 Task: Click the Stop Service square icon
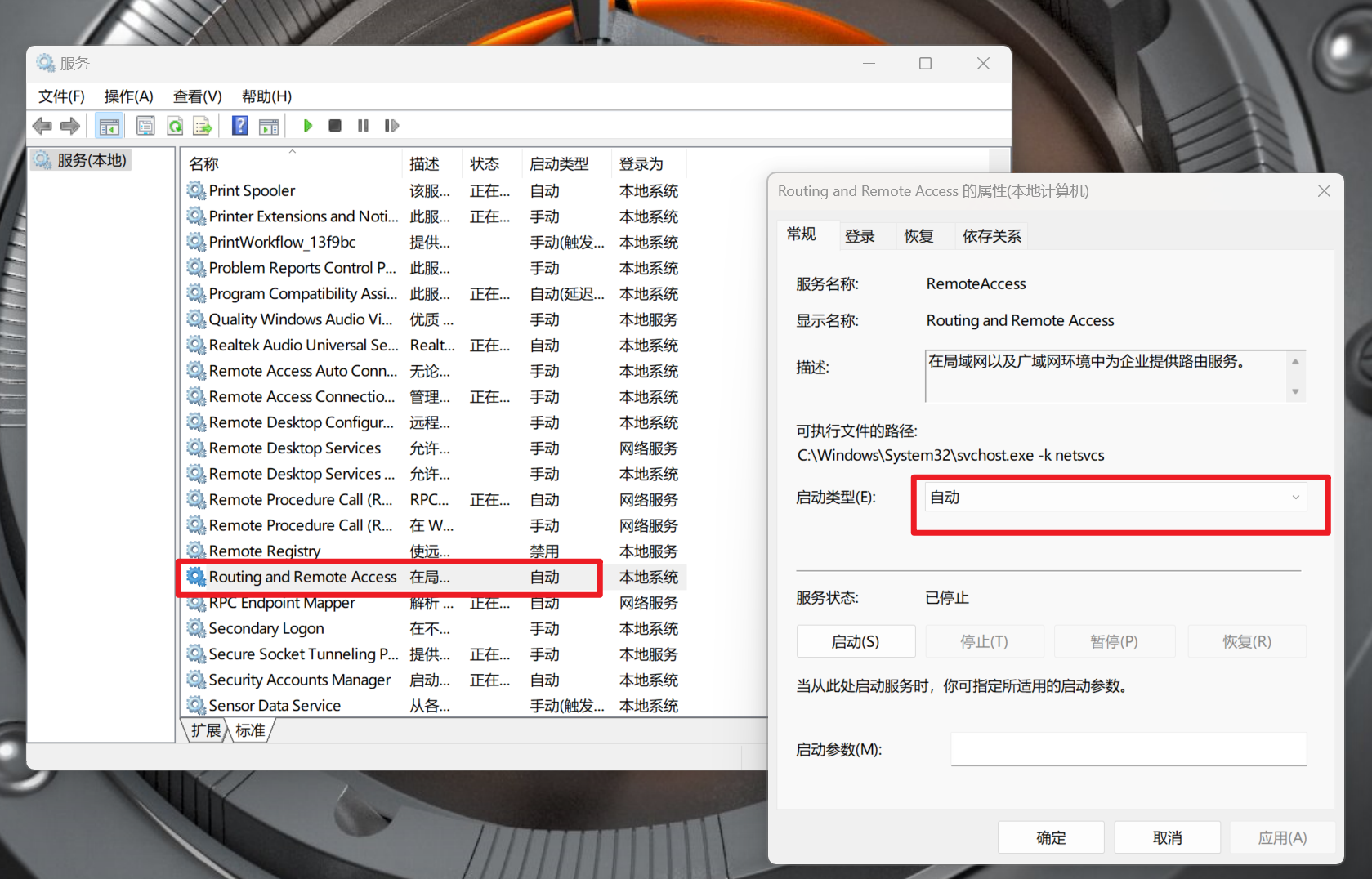pyautogui.click(x=335, y=126)
